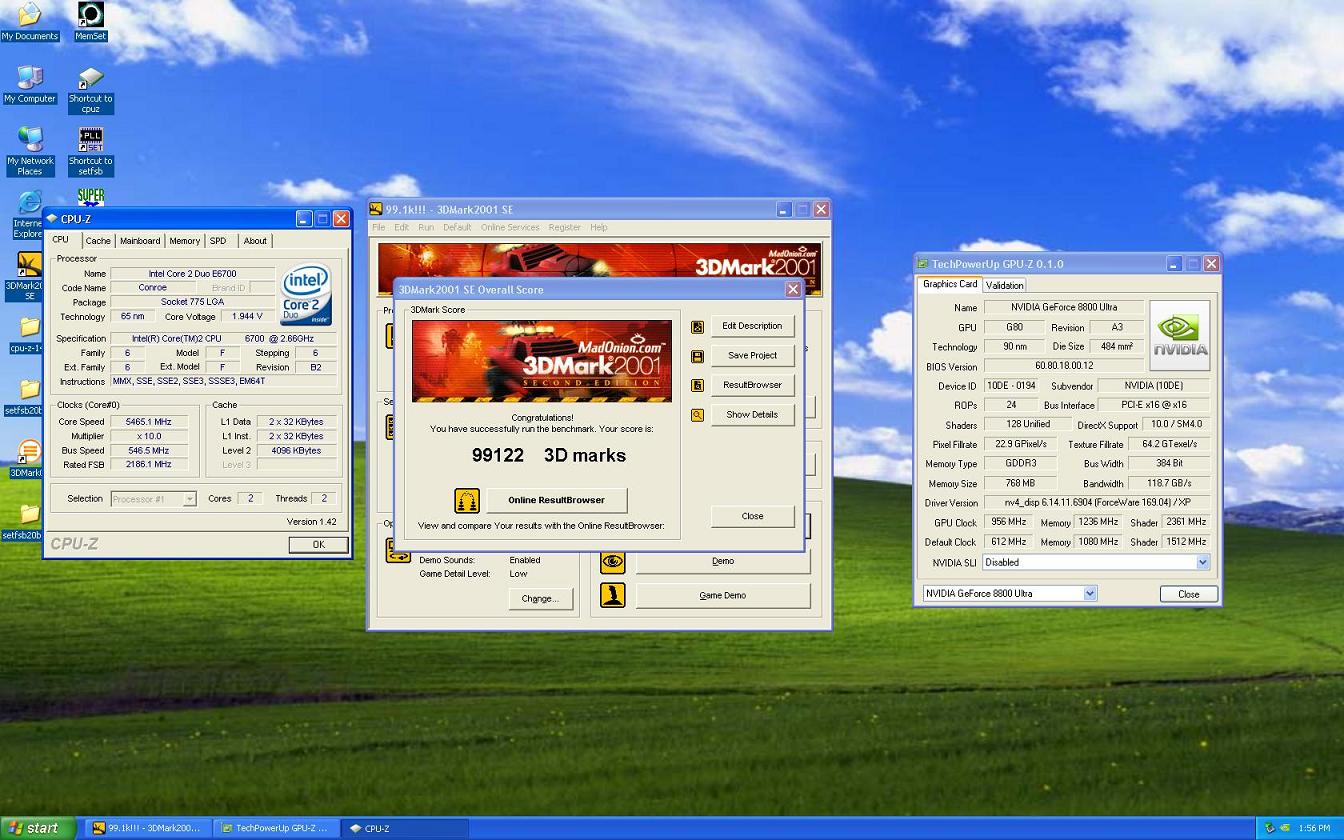Click the Online ResultBrowser button
1344x840 pixels.
557,500
